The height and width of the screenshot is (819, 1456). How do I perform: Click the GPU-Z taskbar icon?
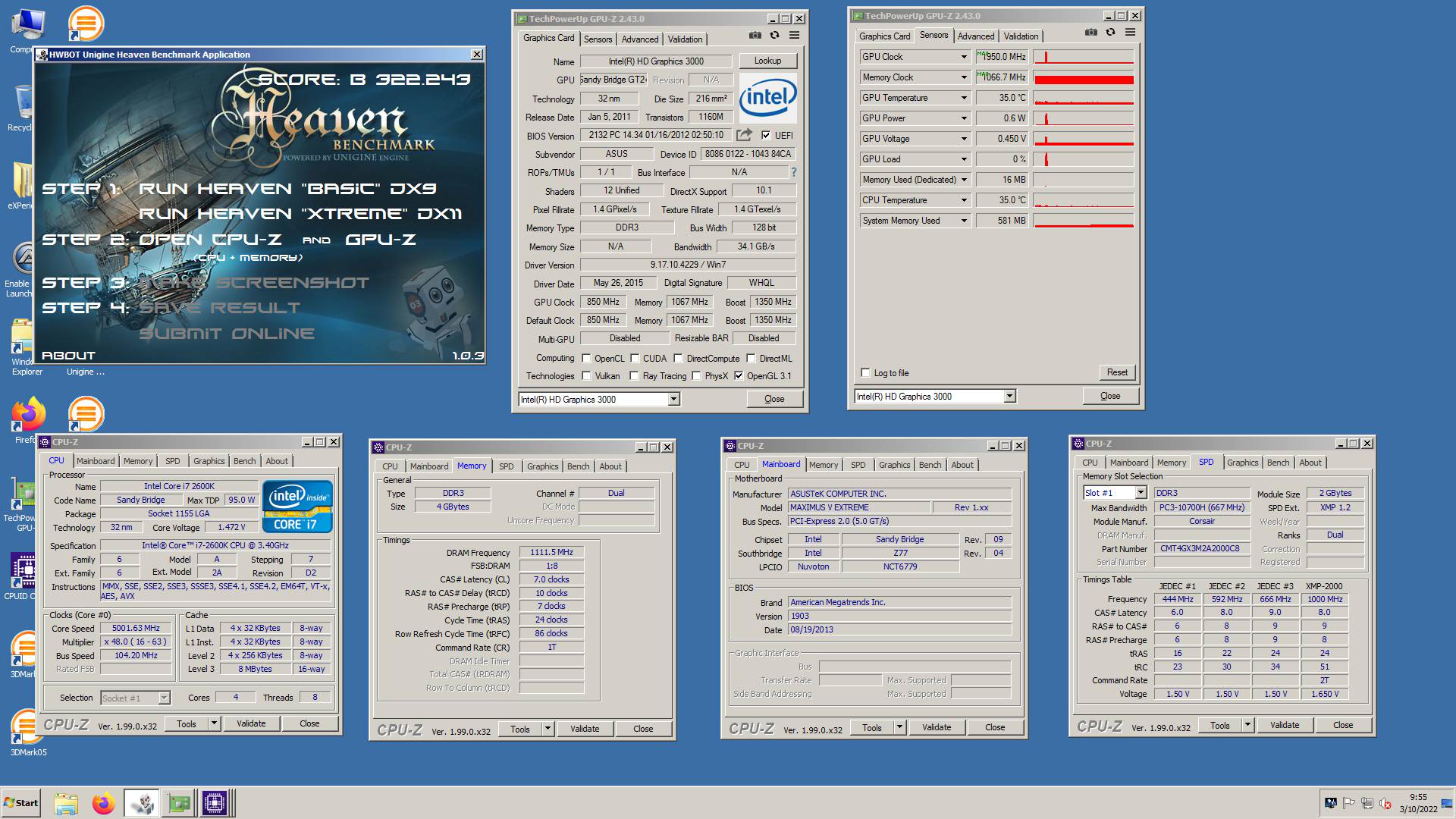pyautogui.click(x=179, y=803)
